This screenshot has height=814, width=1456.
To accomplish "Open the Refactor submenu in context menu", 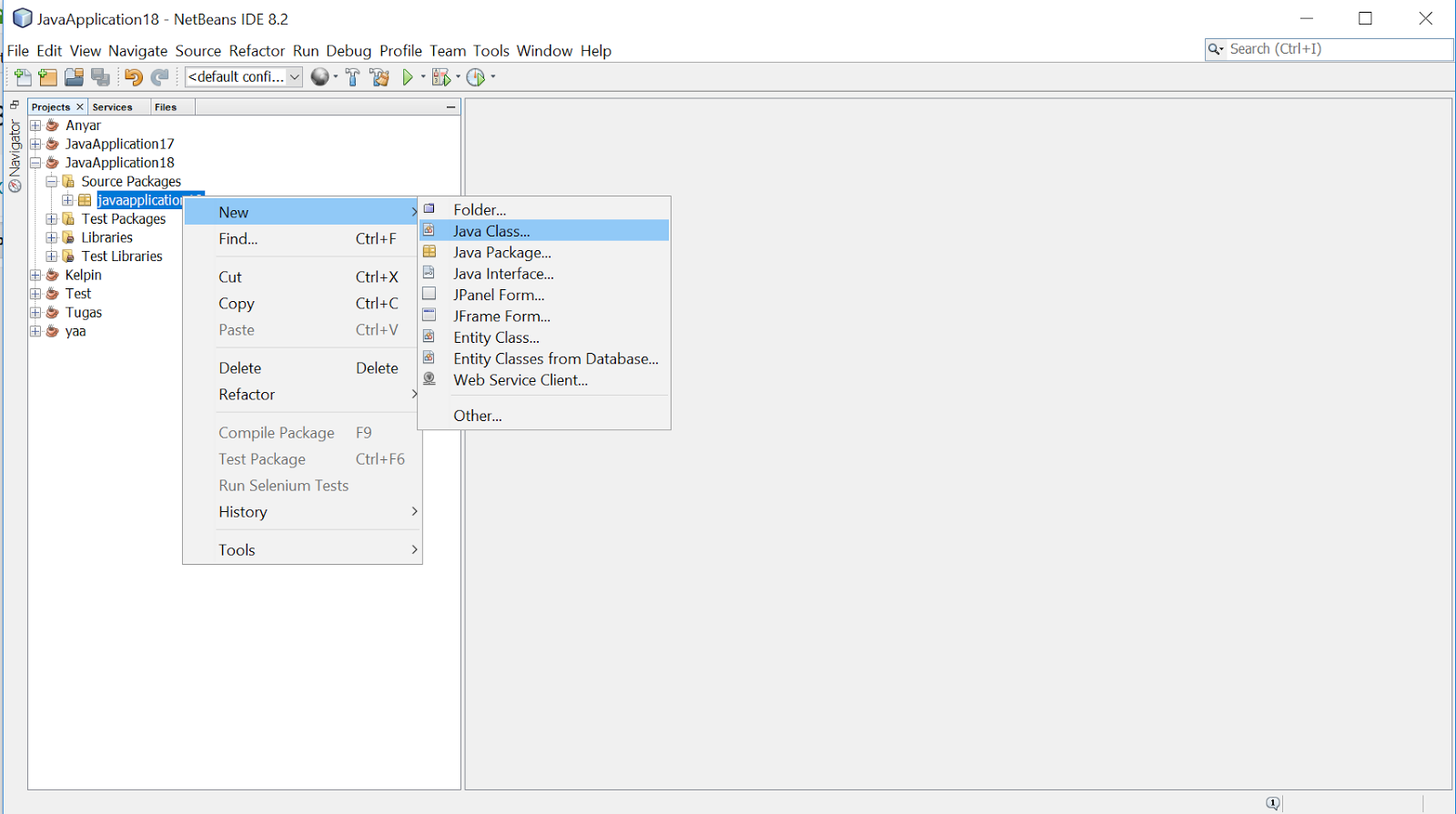I will tap(302, 395).
